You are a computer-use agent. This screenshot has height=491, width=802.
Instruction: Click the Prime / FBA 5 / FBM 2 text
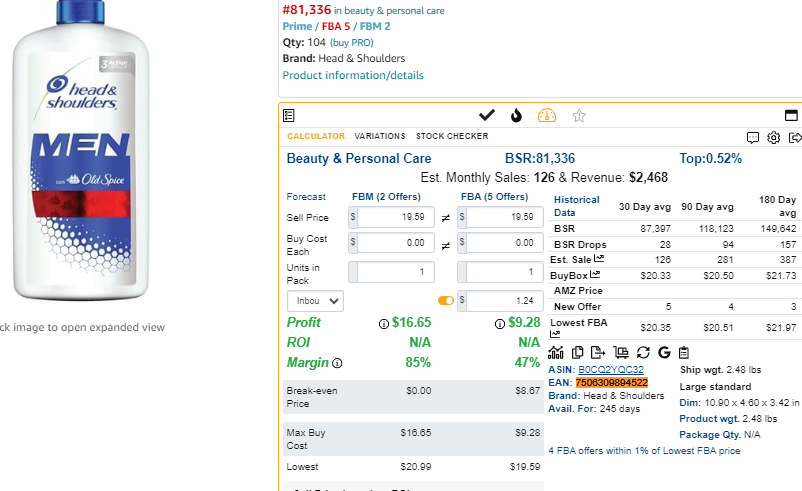tap(337, 27)
